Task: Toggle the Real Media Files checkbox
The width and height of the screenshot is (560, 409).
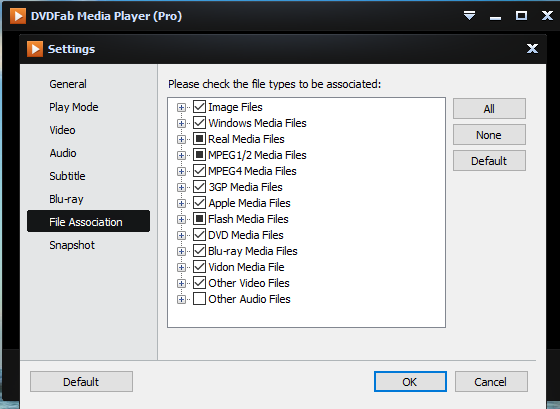Action: (199, 139)
